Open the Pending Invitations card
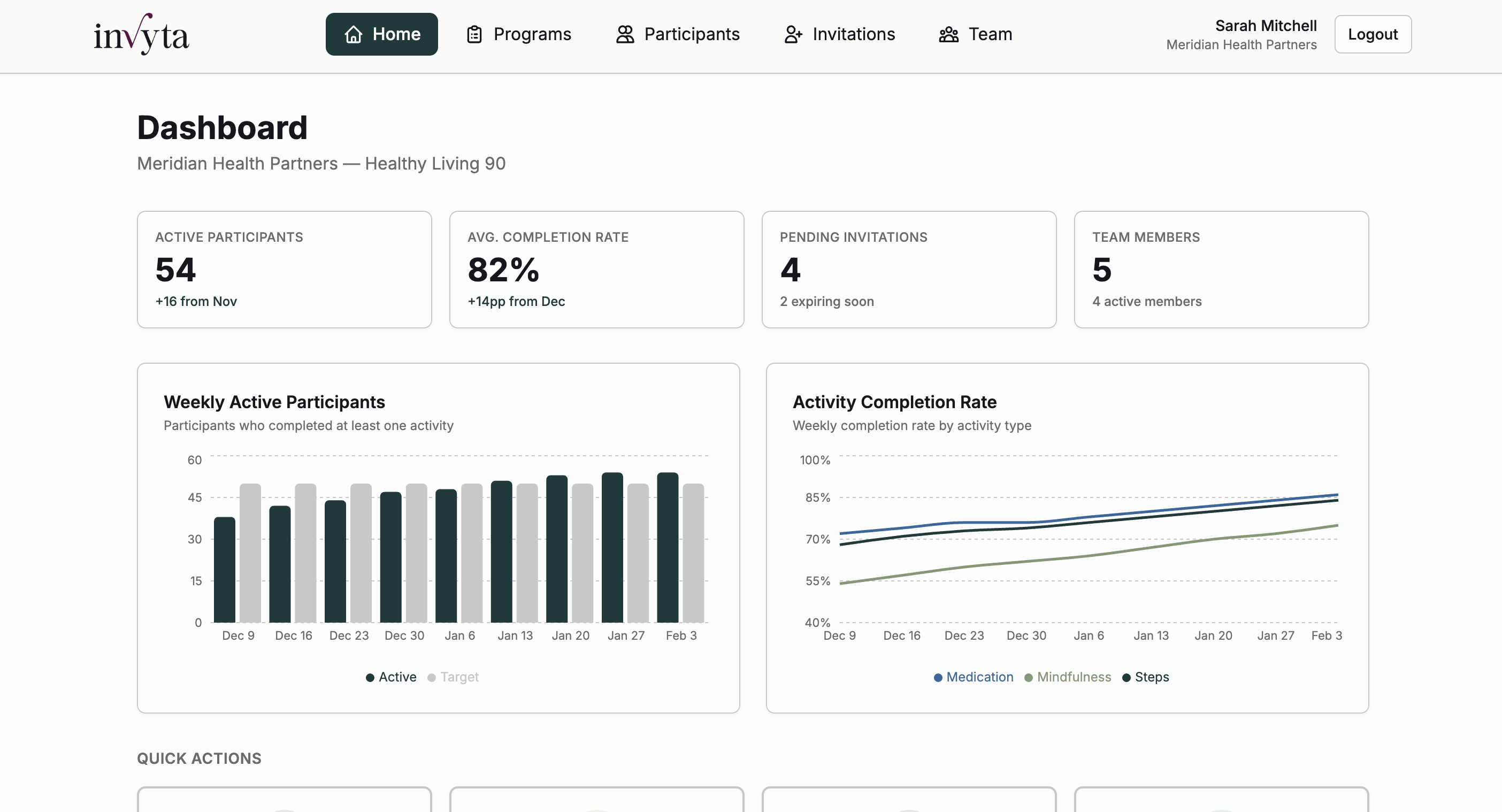The height and width of the screenshot is (812, 1502). point(909,269)
